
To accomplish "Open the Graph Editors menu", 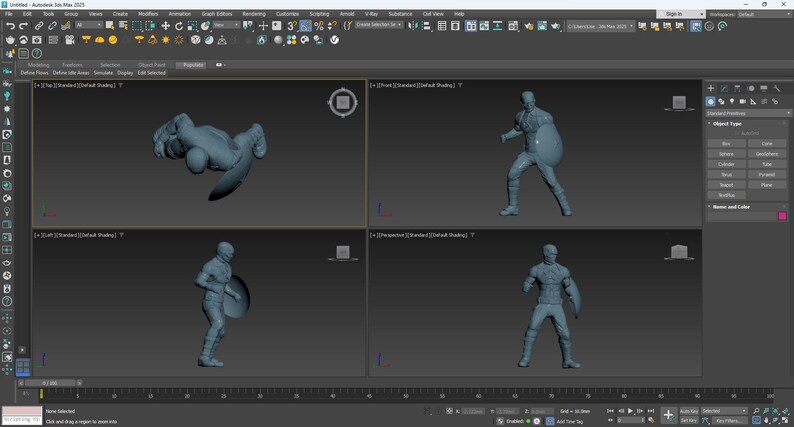I will coord(216,14).
